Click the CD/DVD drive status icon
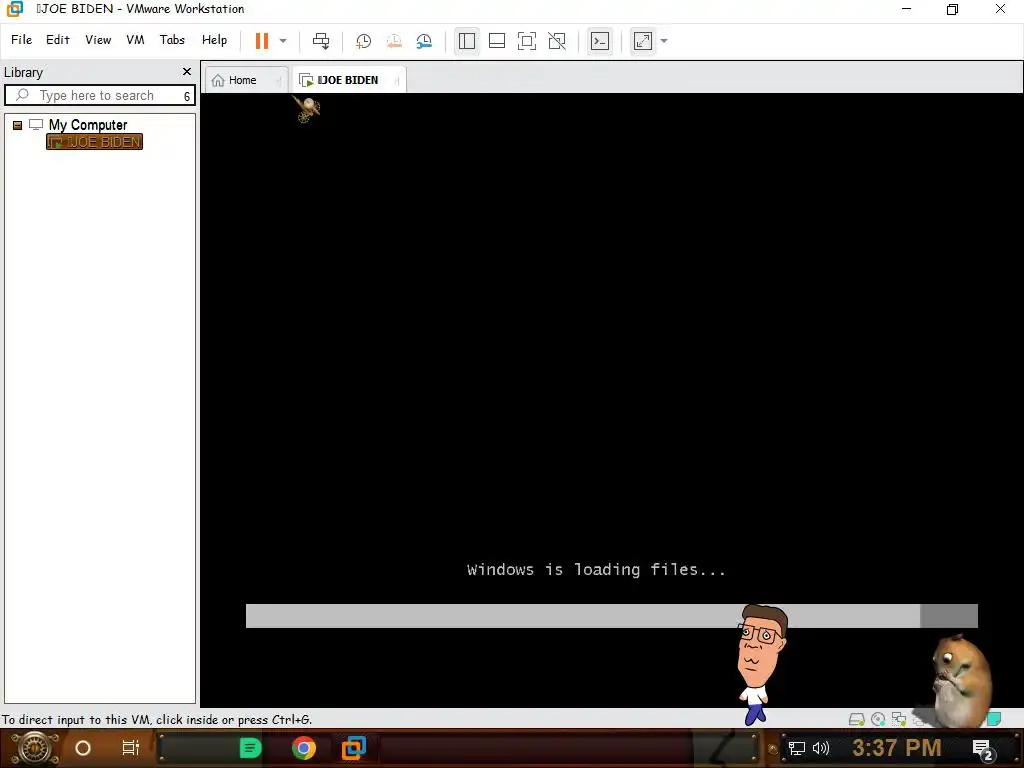Image resolution: width=1024 pixels, height=768 pixels. [x=878, y=719]
